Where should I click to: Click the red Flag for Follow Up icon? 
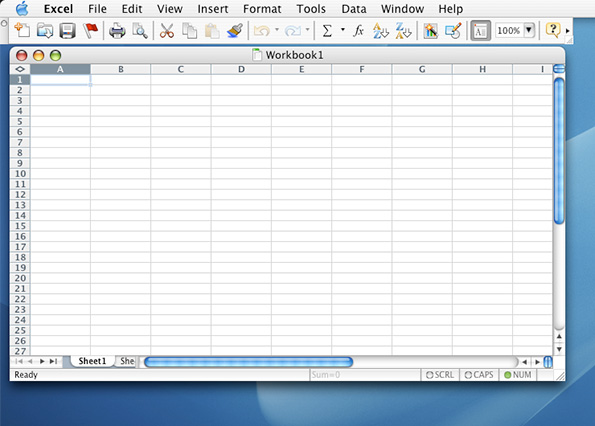(x=90, y=30)
